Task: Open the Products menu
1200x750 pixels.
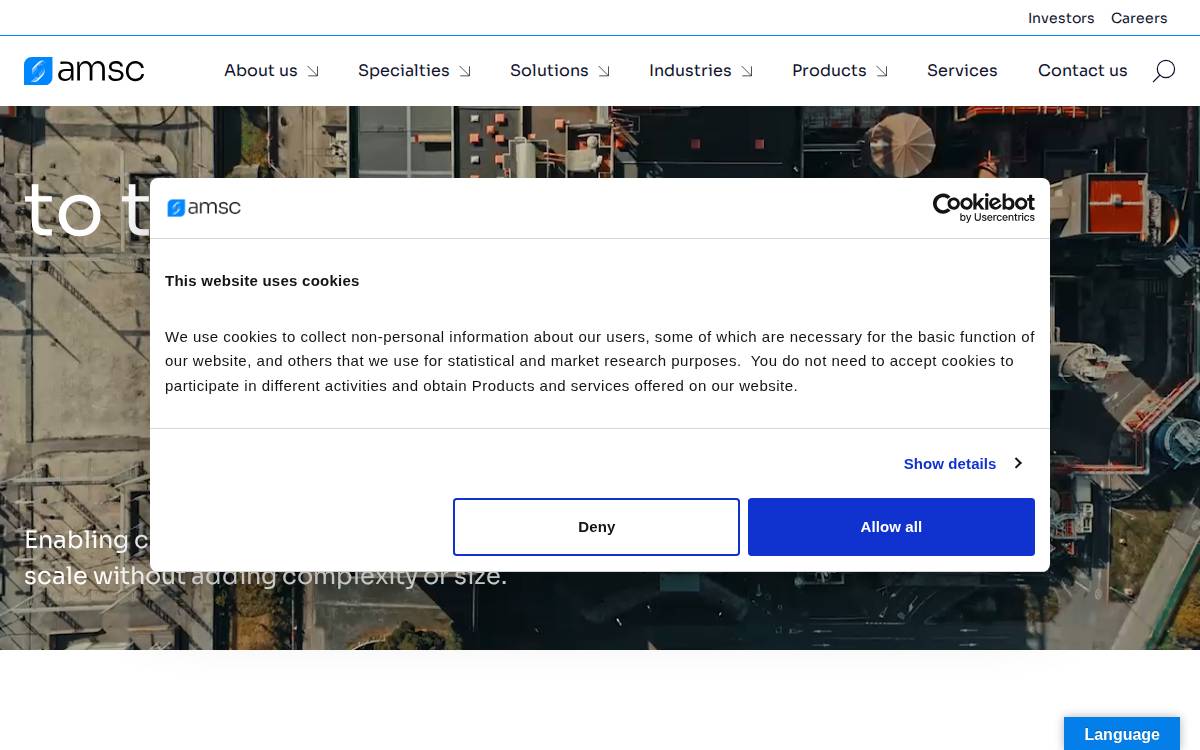Action: [x=829, y=70]
